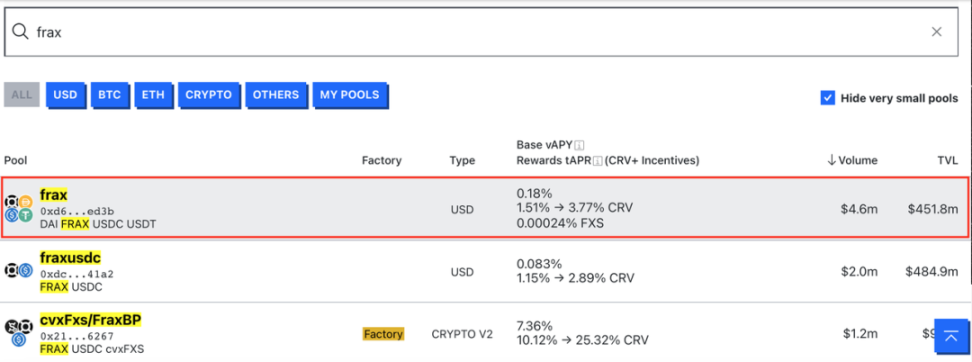Click the Factory badge on cvxFxs/FraxBP
The width and height of the screenshot is (972, 362).
[x=383, y=334]
